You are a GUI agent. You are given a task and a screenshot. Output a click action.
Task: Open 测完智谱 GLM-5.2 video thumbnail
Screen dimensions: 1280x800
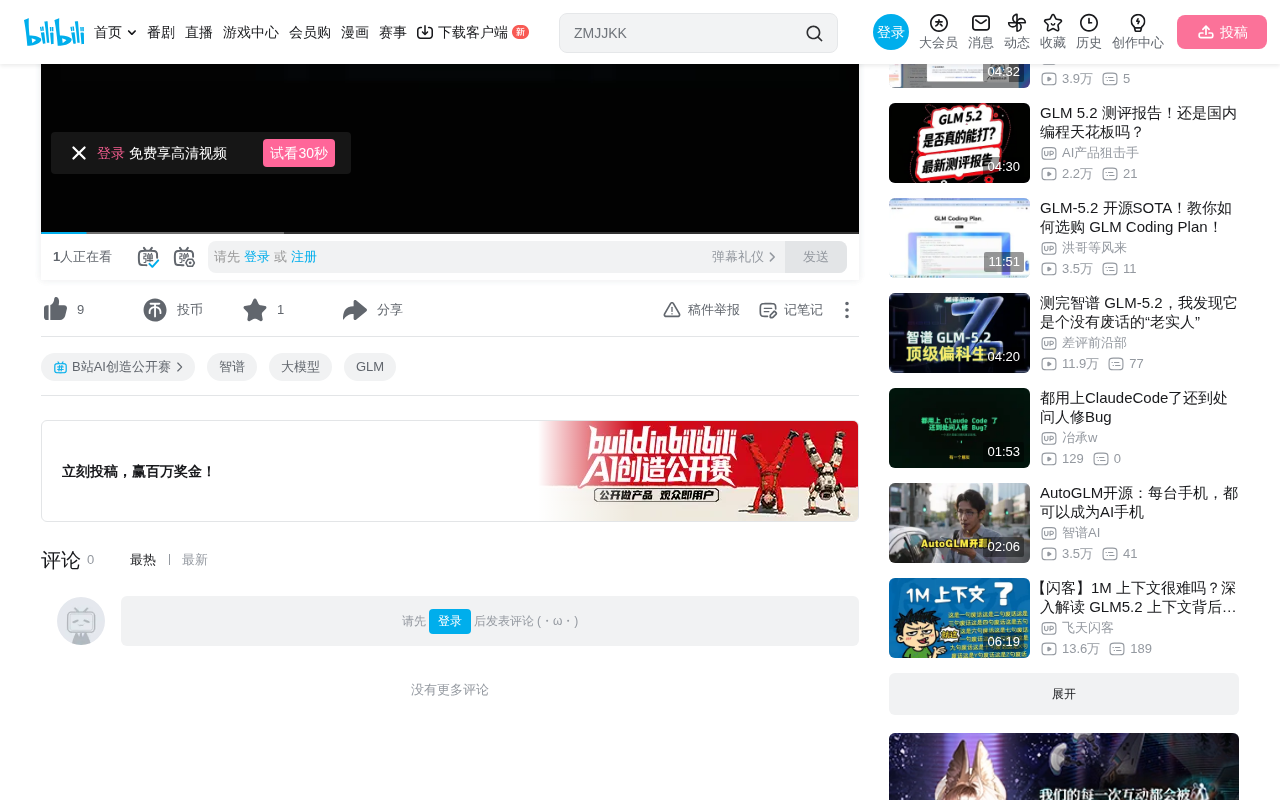coord(959,333)
